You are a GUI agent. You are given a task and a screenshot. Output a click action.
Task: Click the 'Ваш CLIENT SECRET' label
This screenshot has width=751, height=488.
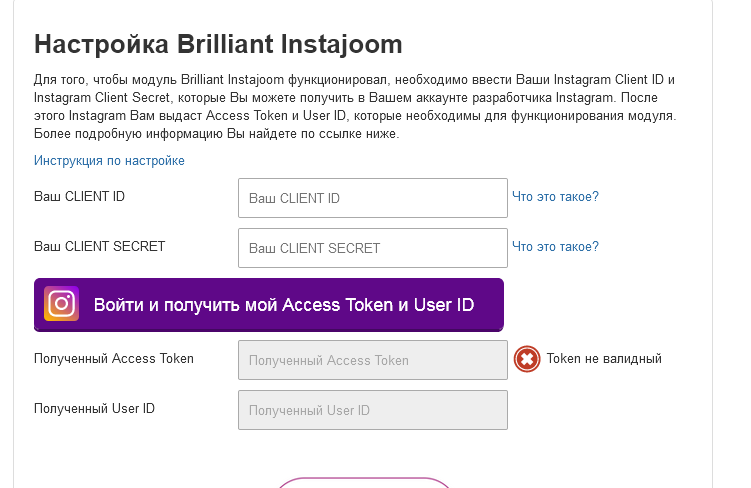[99, 246]
